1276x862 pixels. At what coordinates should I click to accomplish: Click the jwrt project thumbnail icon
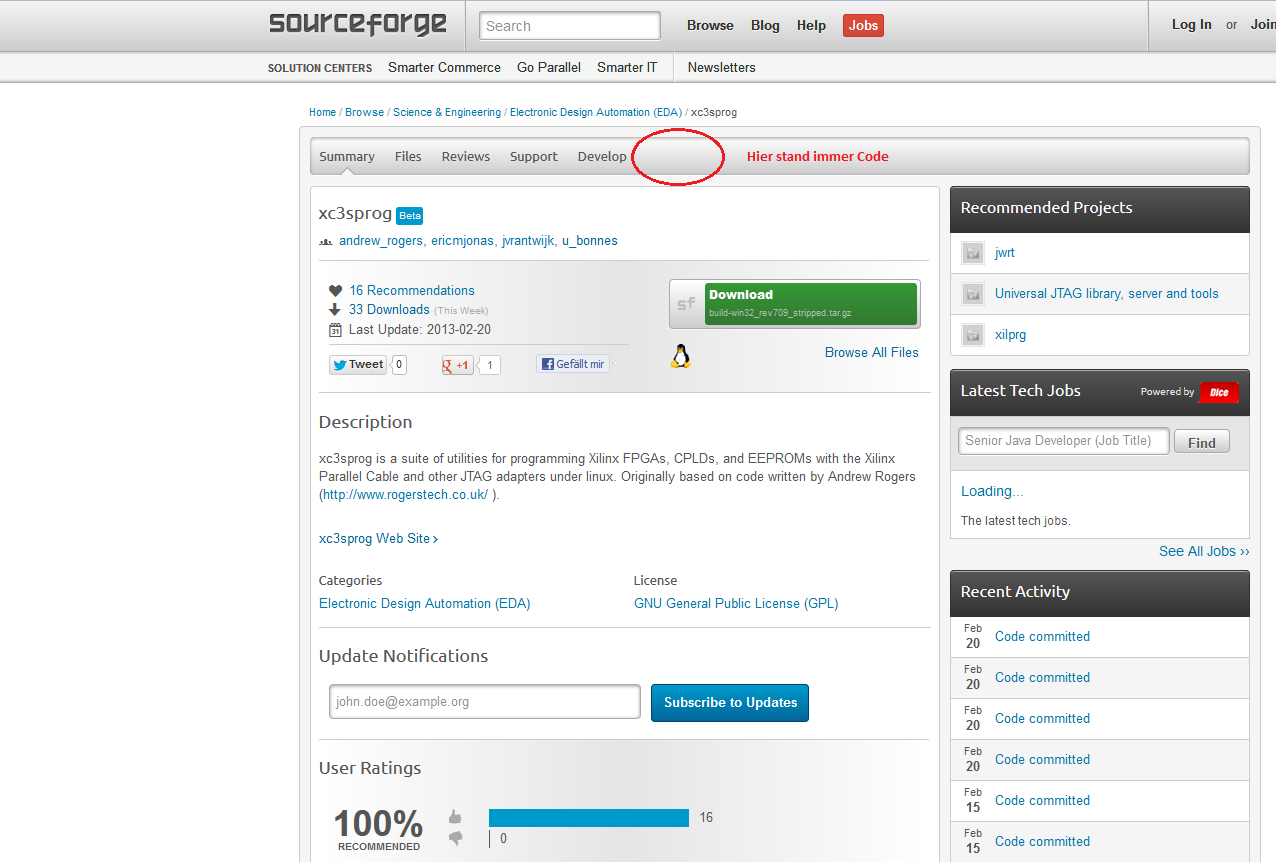coord(973,253)
